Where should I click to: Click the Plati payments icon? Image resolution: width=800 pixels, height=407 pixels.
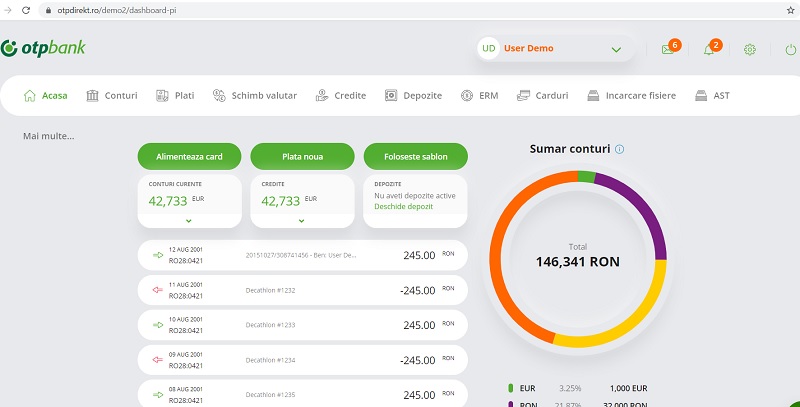point(162,95)
